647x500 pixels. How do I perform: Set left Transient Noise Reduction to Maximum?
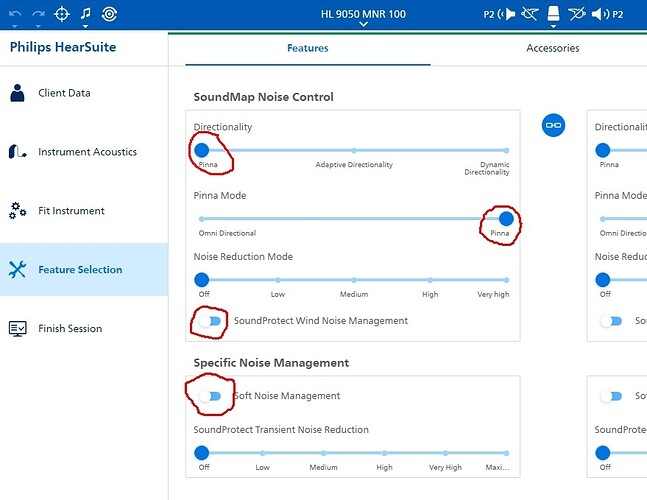coord(506,453)
